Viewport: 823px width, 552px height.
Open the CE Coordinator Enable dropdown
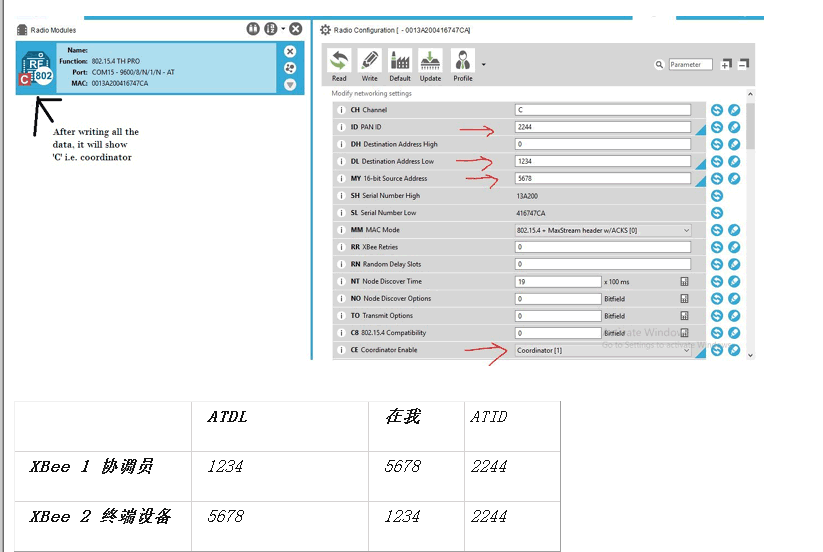603,350
